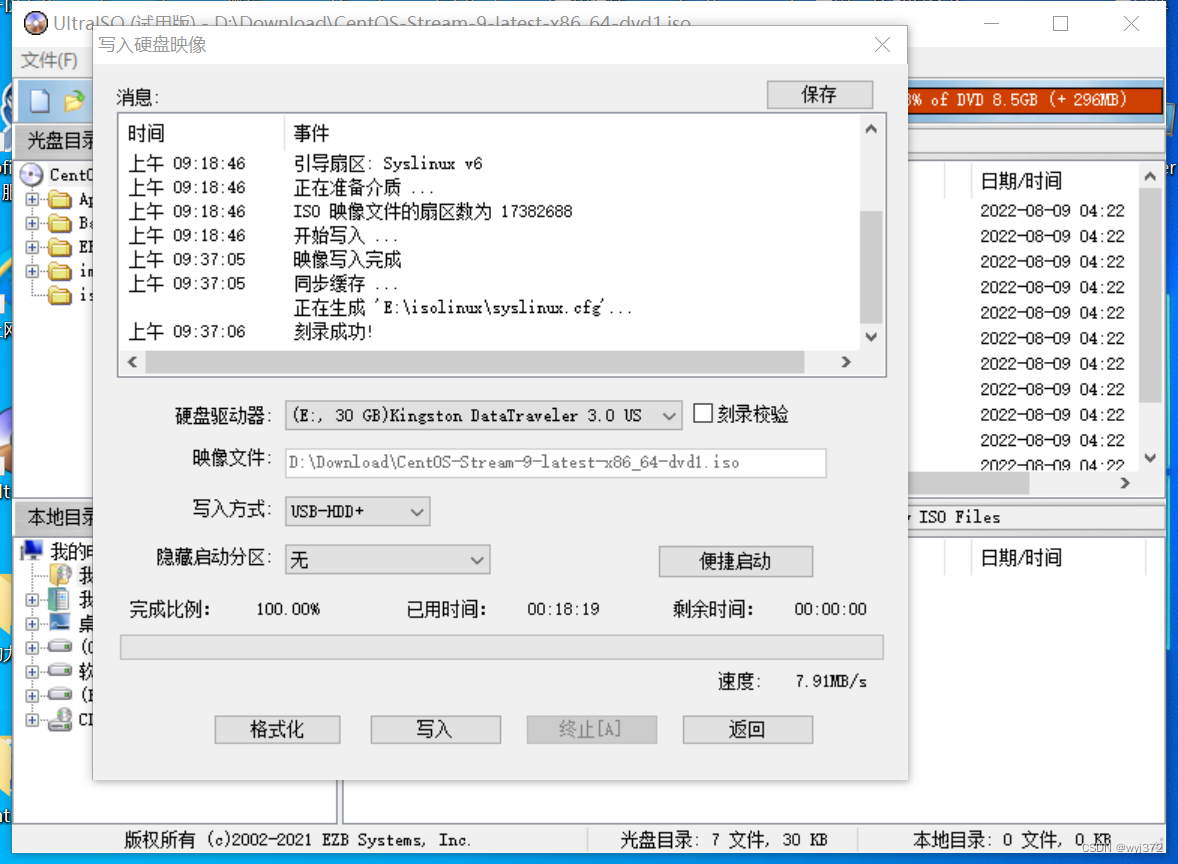
Task: Click the message log scroll-down arrow
Action: 871,337
